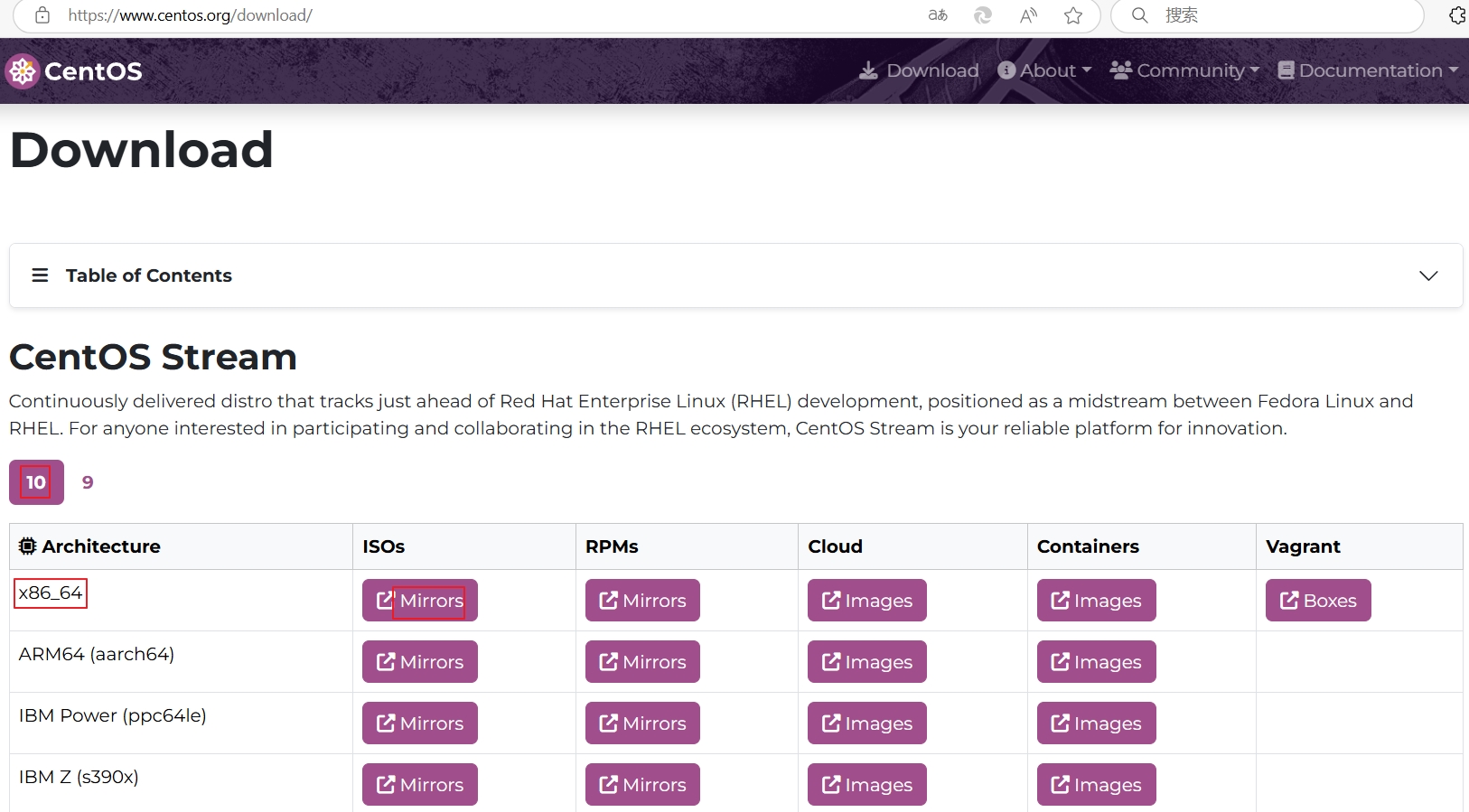Open Containers Images for IBM Z (s390x)
Image resolution: width=1469 pixels, height=812 pixels.
click(1097, 785)
